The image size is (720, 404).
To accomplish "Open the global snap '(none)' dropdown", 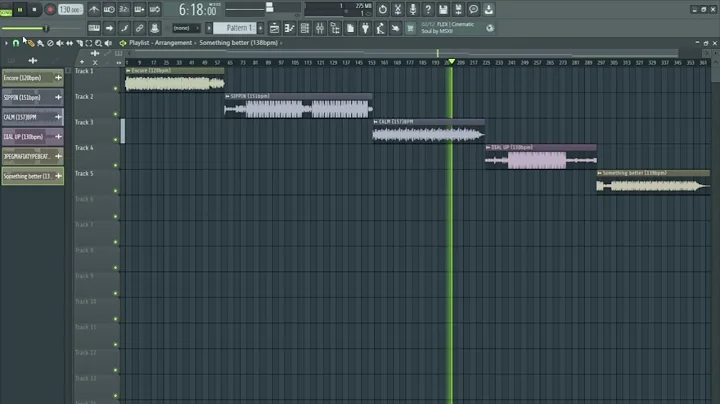I will pyautogui.click(x=186, y=28).
